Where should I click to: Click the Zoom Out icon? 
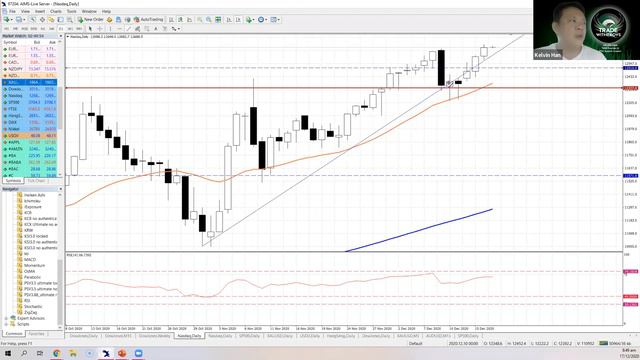209,20
